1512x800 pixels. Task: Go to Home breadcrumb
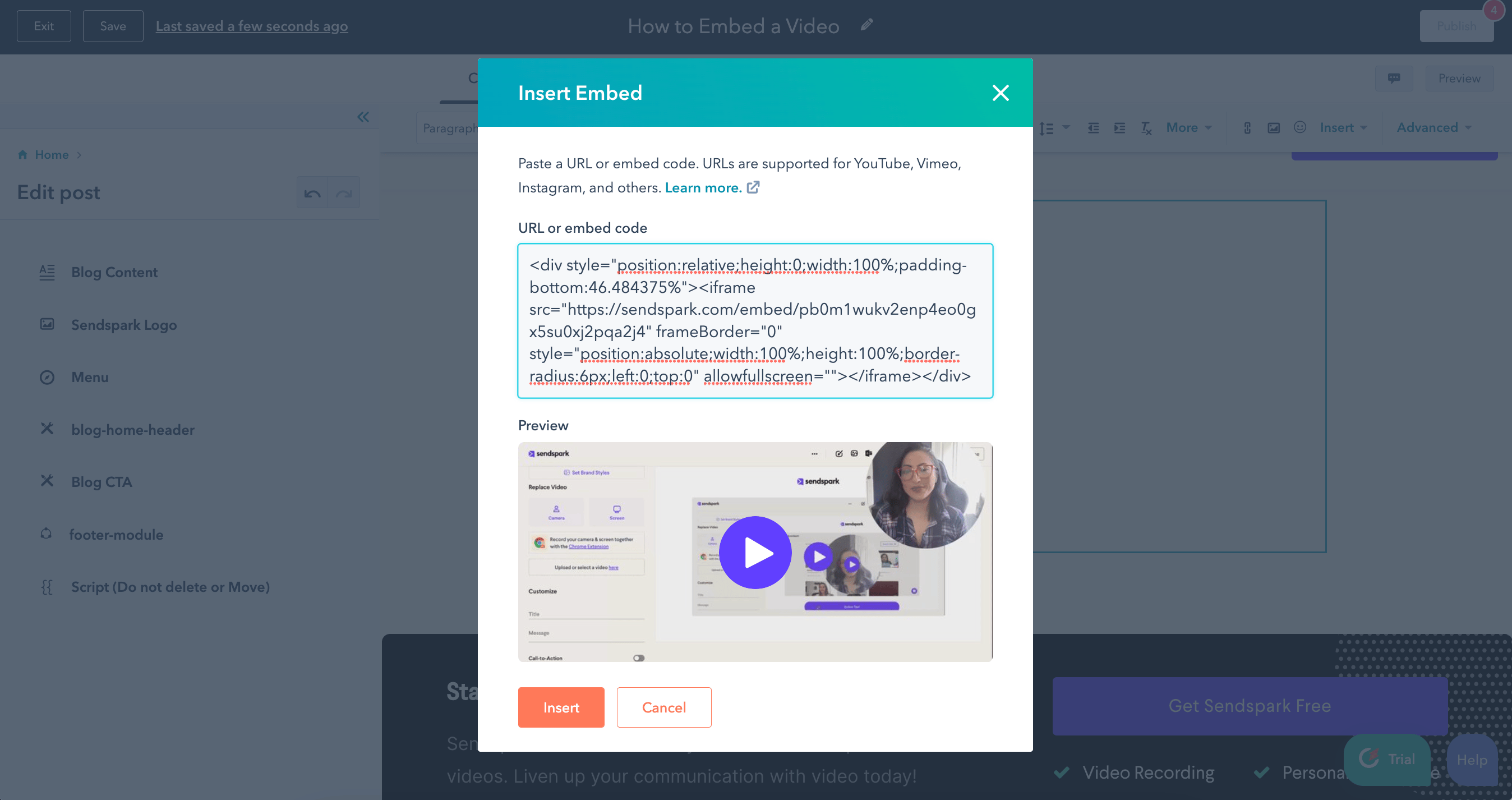tap(52, 154)
